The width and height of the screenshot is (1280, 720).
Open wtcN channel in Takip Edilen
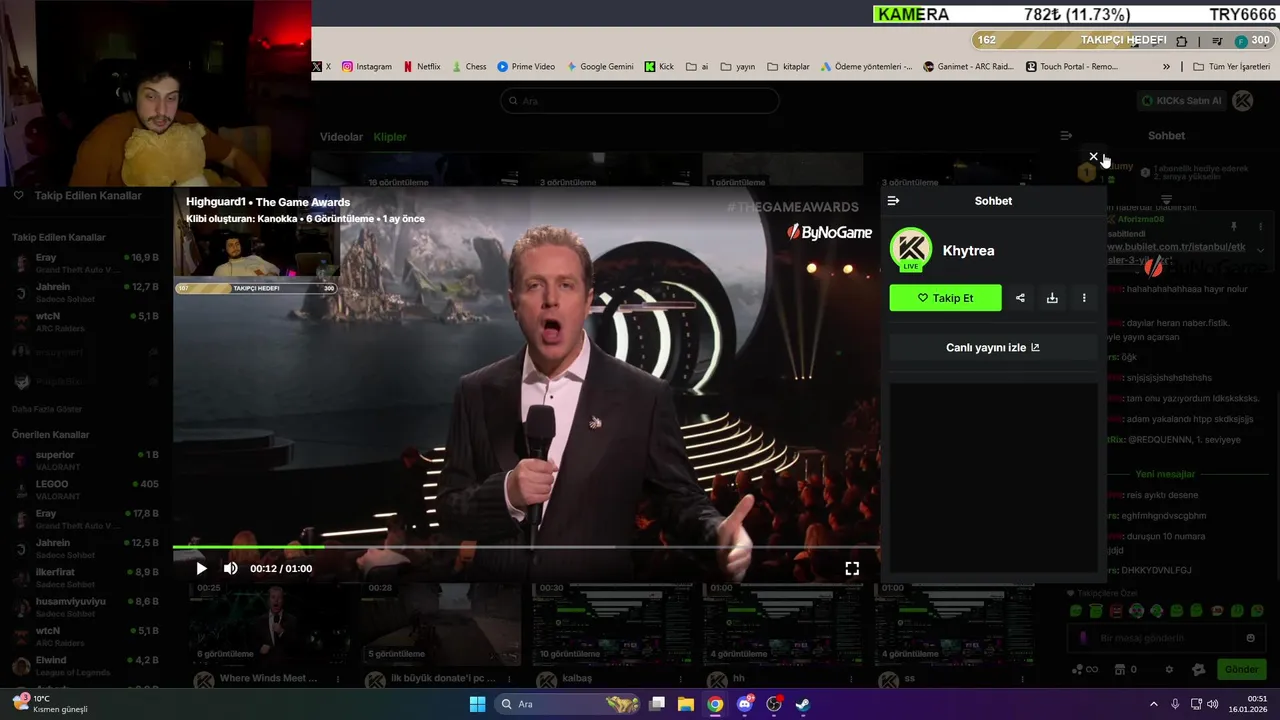[85, 322]
